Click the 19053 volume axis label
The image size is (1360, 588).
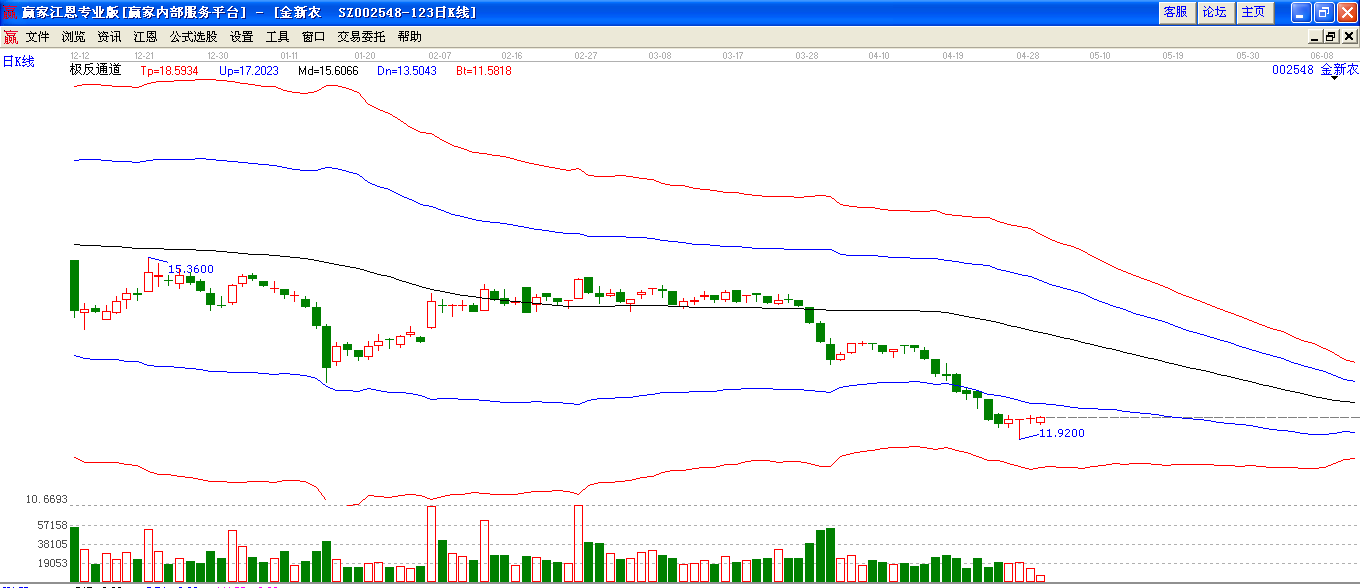tap(52, 563)
